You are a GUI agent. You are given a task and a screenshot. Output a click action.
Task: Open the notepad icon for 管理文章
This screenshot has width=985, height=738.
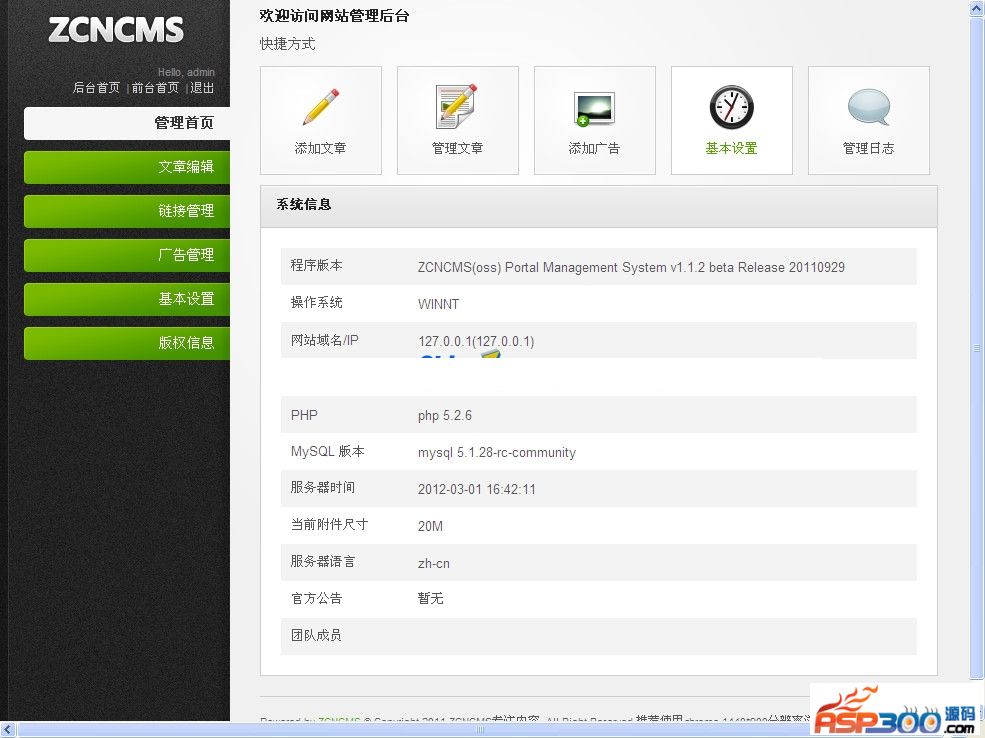457,106
